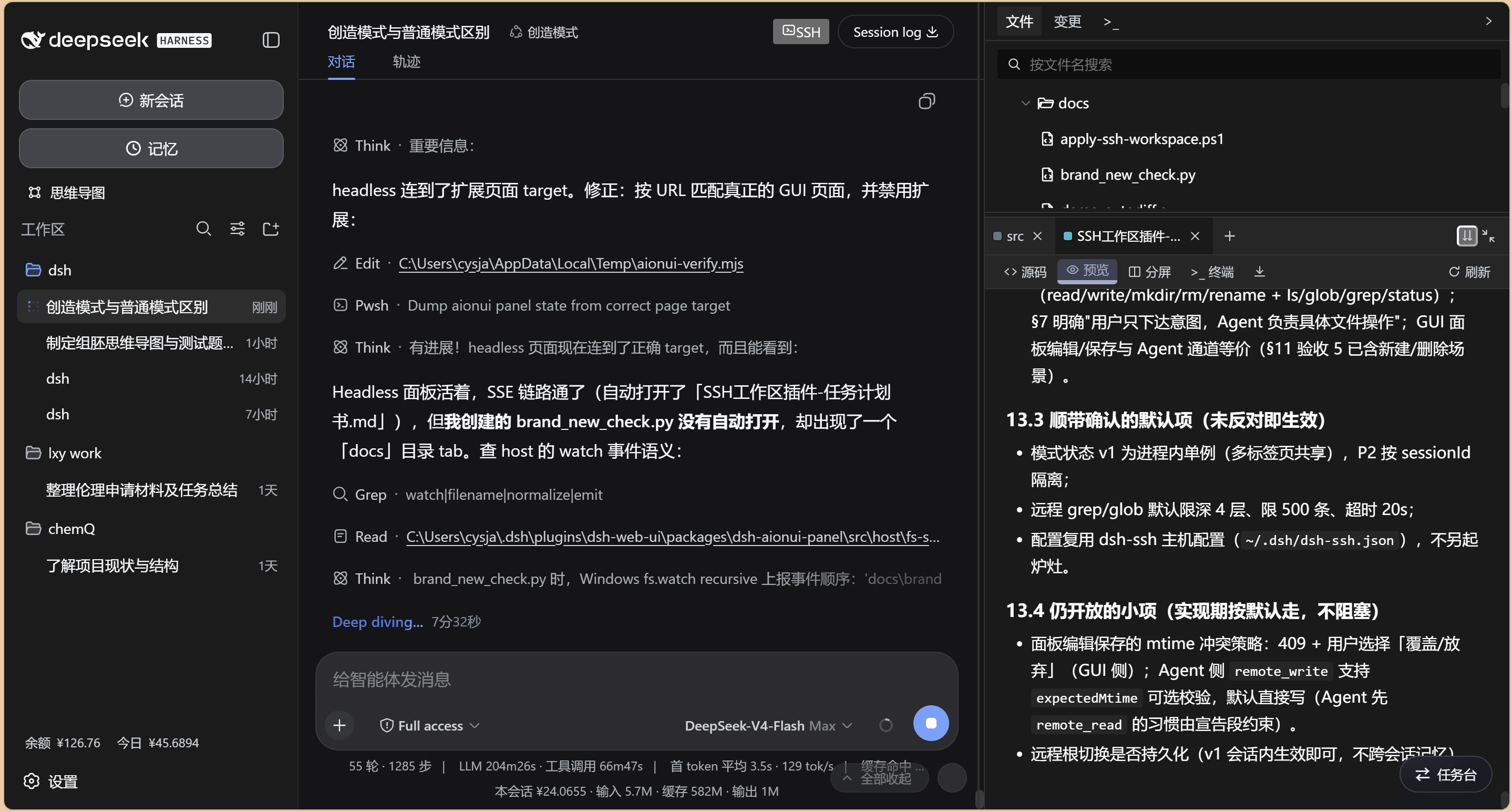Stop generation with the blue stop button

[x=931, y=723]
